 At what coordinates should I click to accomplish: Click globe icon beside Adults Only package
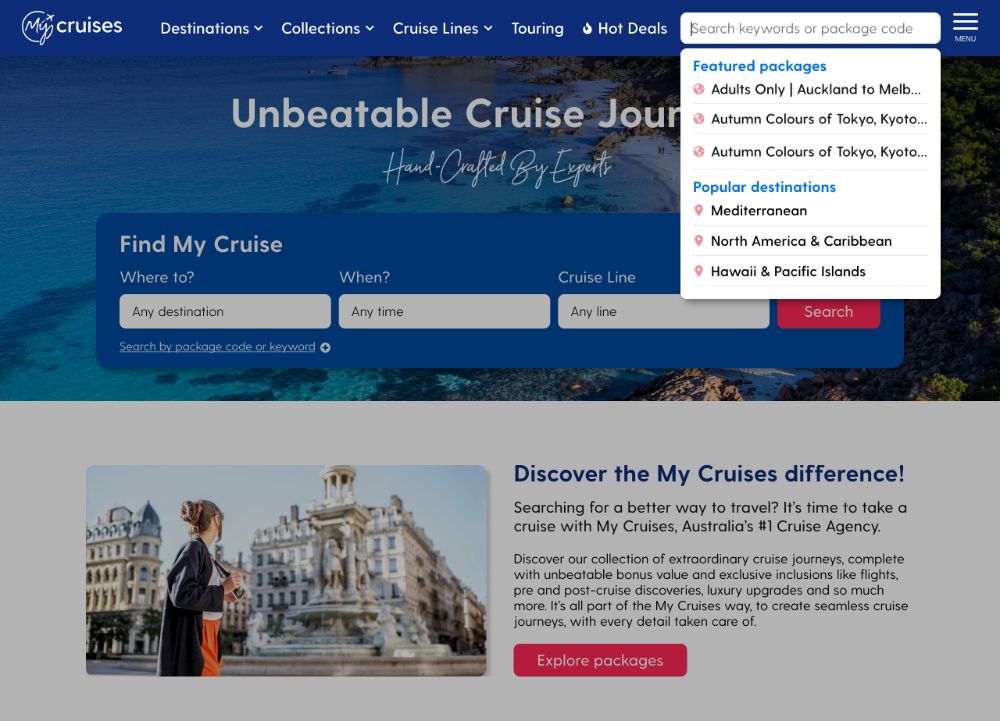(699, 89)
